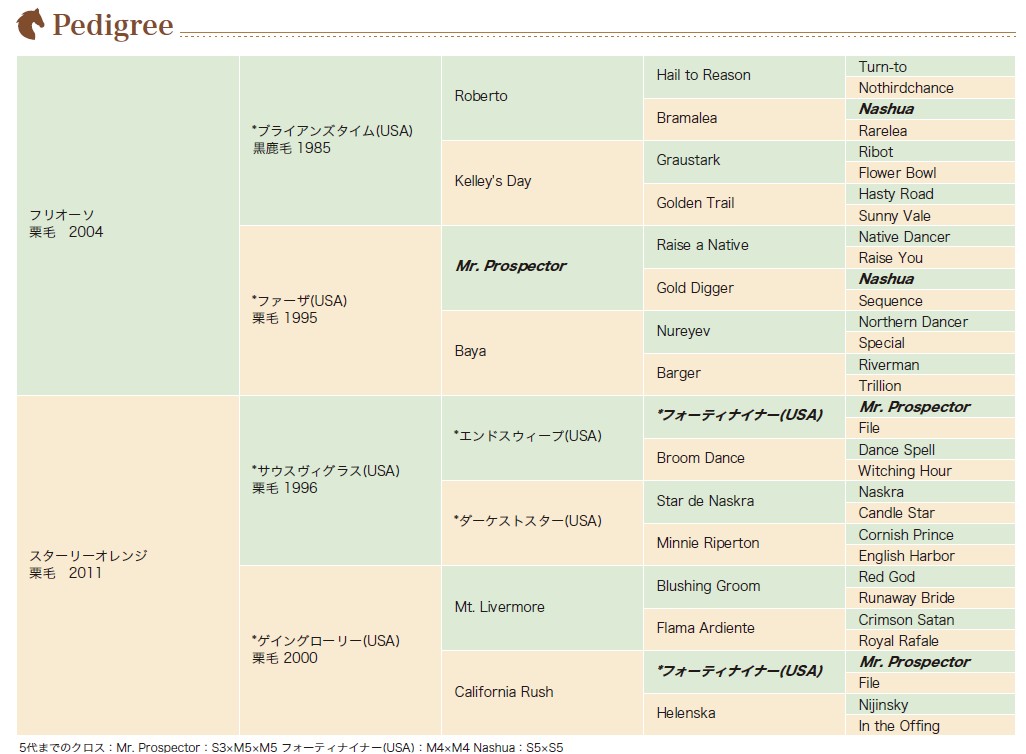The height and width of the screenshot is (754, 1026).
Task: Click the エンドスウィープ(USA) cell
Action: [542, 438]
